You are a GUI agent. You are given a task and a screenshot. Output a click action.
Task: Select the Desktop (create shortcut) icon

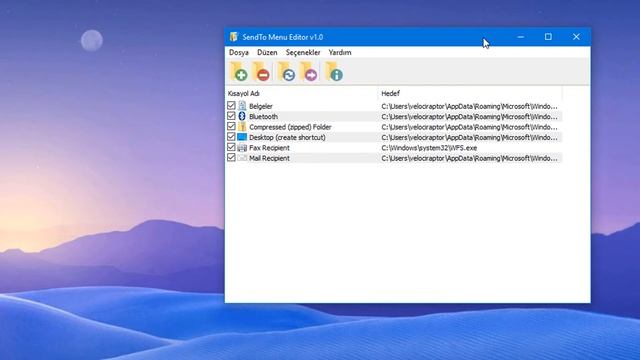click(242, 137)
